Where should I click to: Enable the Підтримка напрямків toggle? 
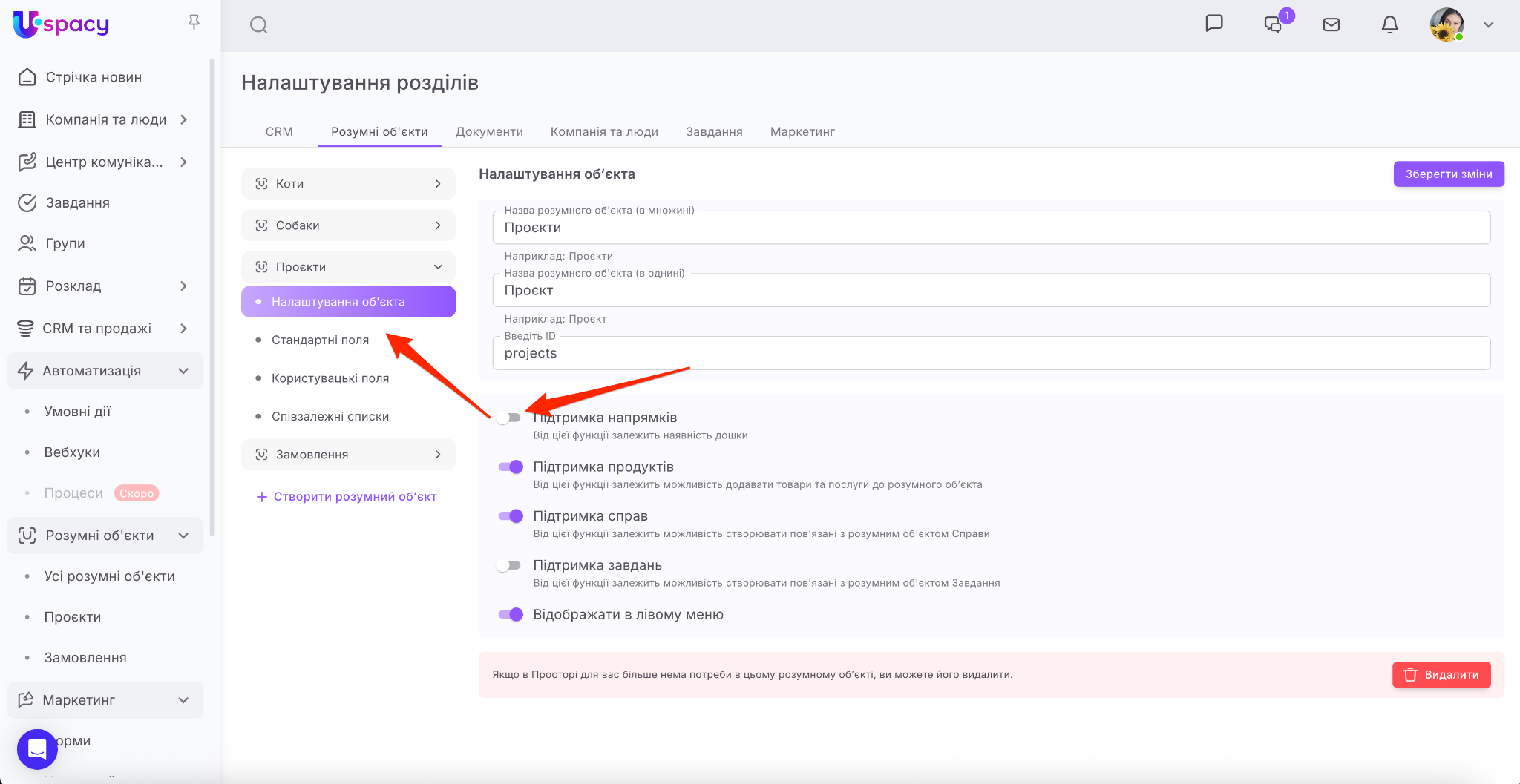(x=509, y=418)
